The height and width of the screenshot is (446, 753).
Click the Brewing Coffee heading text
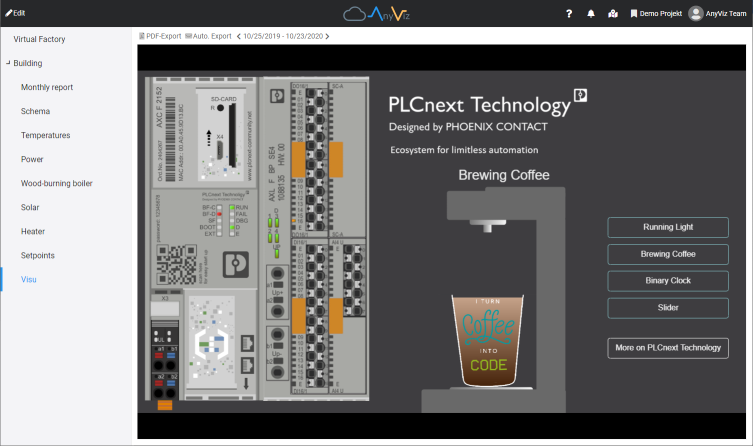click(504, 175)
